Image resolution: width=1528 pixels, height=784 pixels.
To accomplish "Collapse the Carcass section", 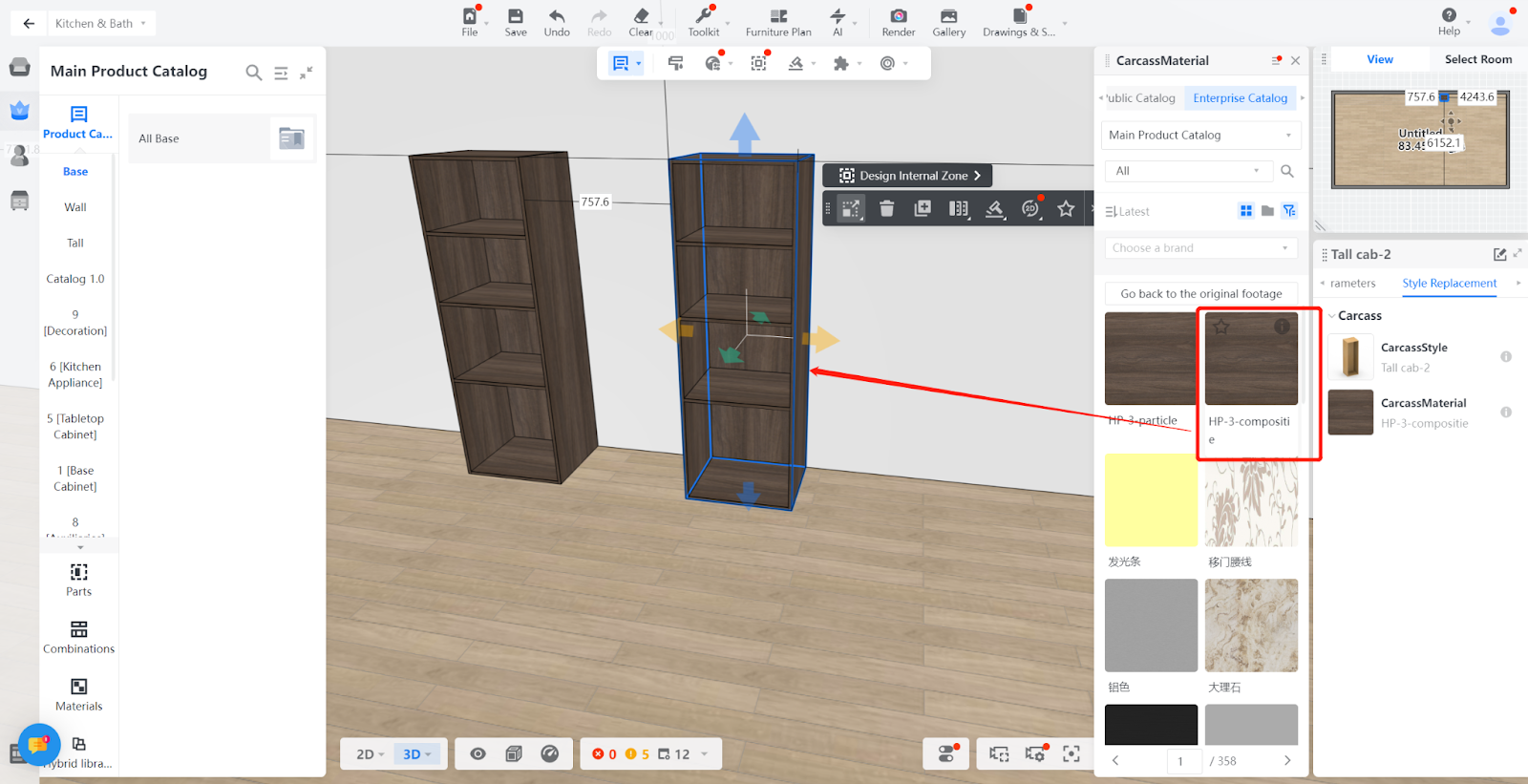I will tap(1332, 316).
